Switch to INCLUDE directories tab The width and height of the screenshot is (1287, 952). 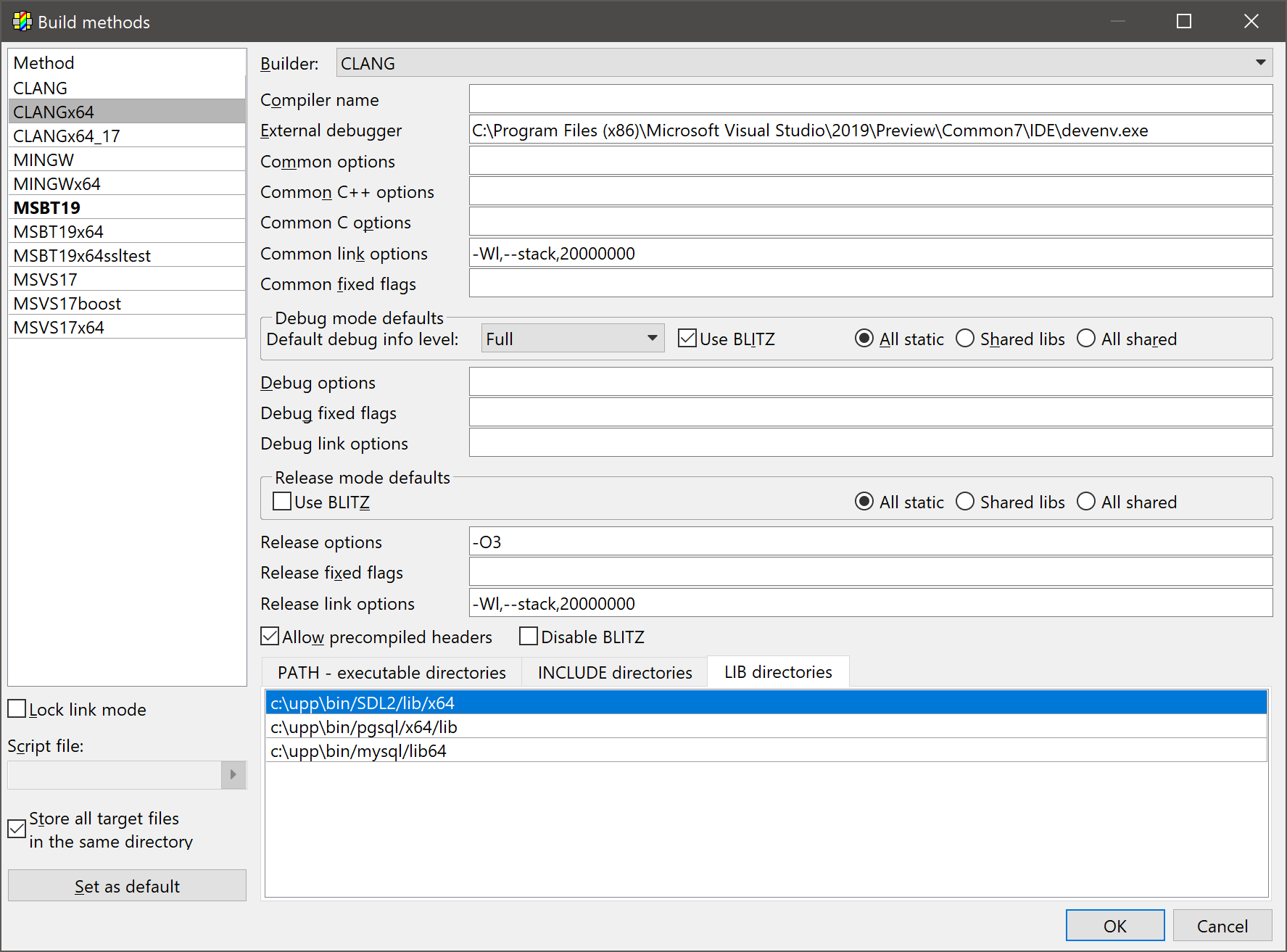point(614,672)
